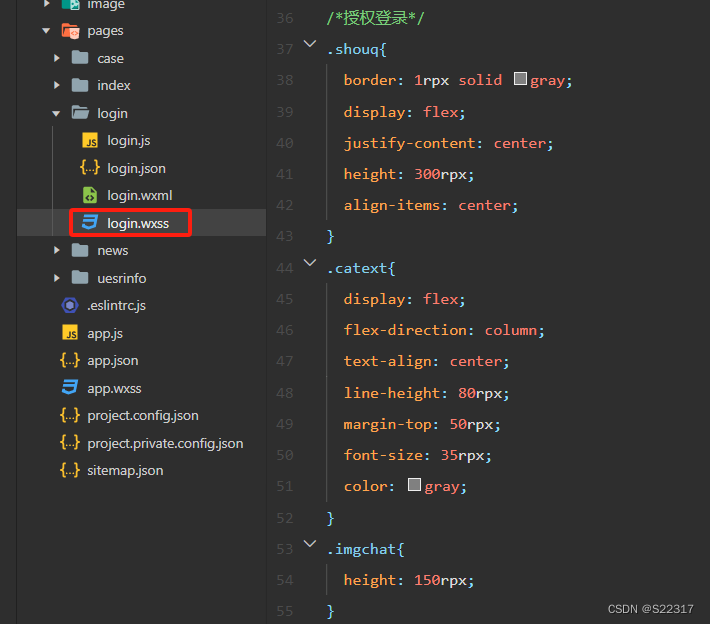Viewport: 710px width, 624px height.
Task: Select the case folder label
Action: 110,58
